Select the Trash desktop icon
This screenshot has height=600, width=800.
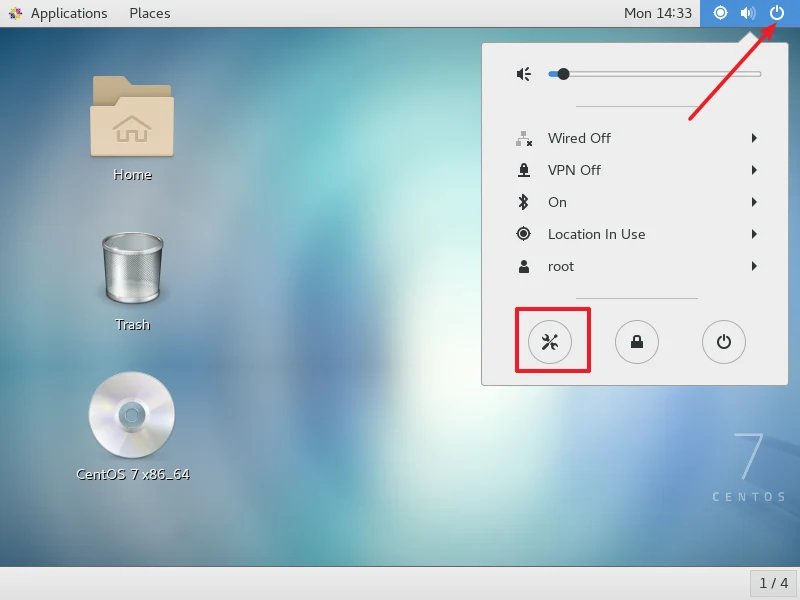click(x=133, y=268)
